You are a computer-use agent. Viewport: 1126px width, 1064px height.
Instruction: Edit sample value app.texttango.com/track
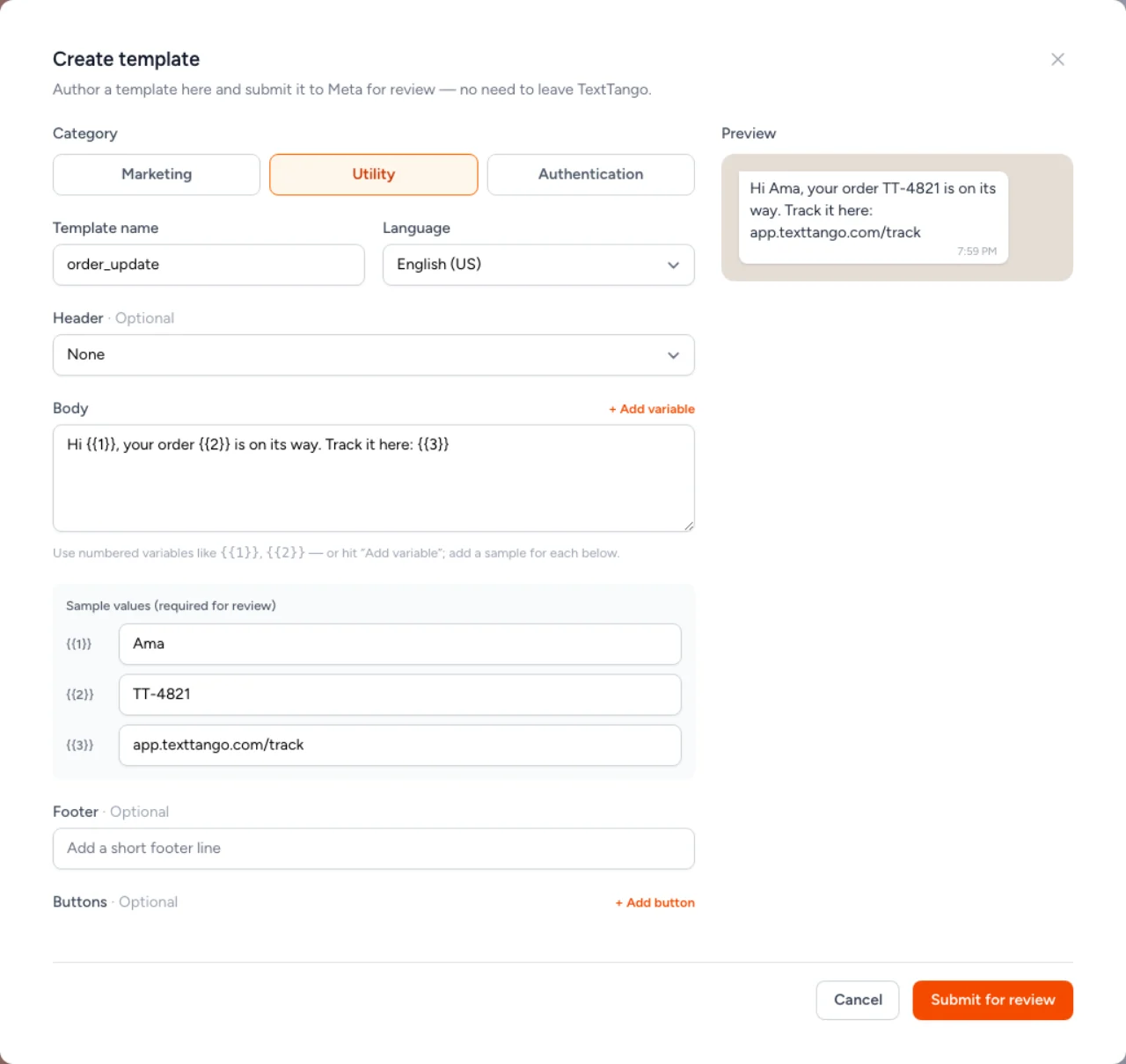(x=400, y=745)
